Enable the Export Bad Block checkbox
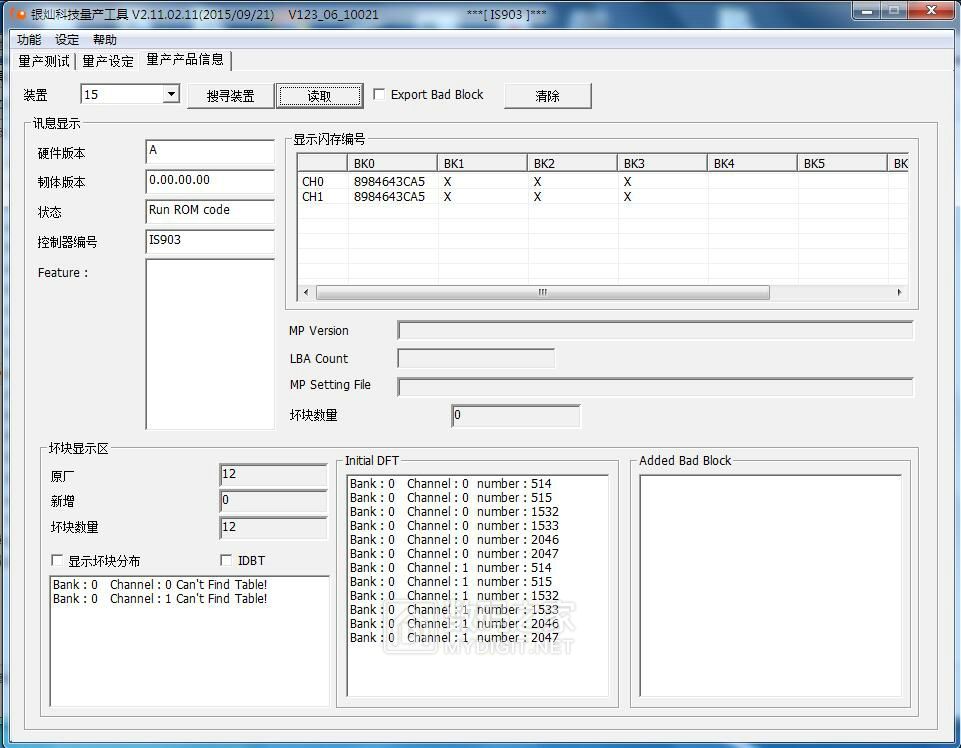Viewport: 961px width, 748px height. (x=379, y=94)
